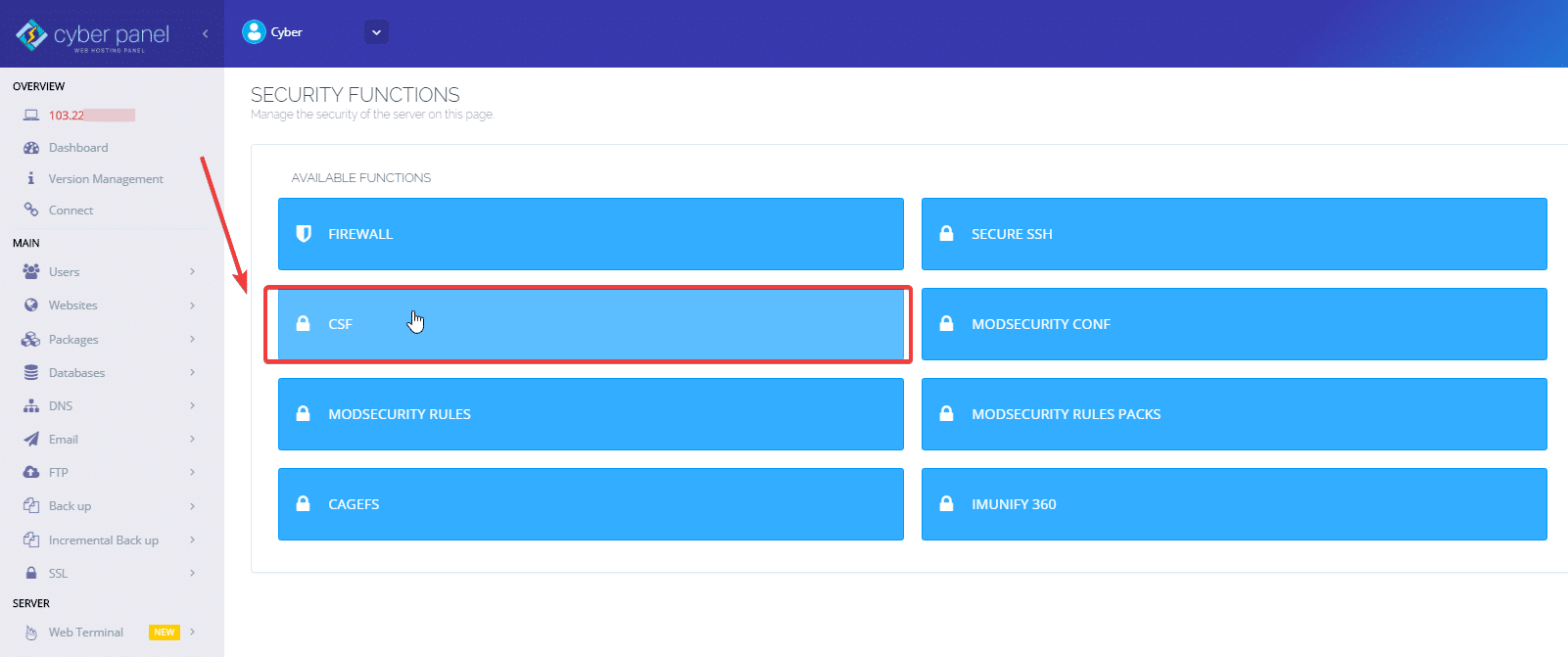Click the lock icon on Secure SSH tile
The image size is (1568, 657).
(x=946, y=234)
